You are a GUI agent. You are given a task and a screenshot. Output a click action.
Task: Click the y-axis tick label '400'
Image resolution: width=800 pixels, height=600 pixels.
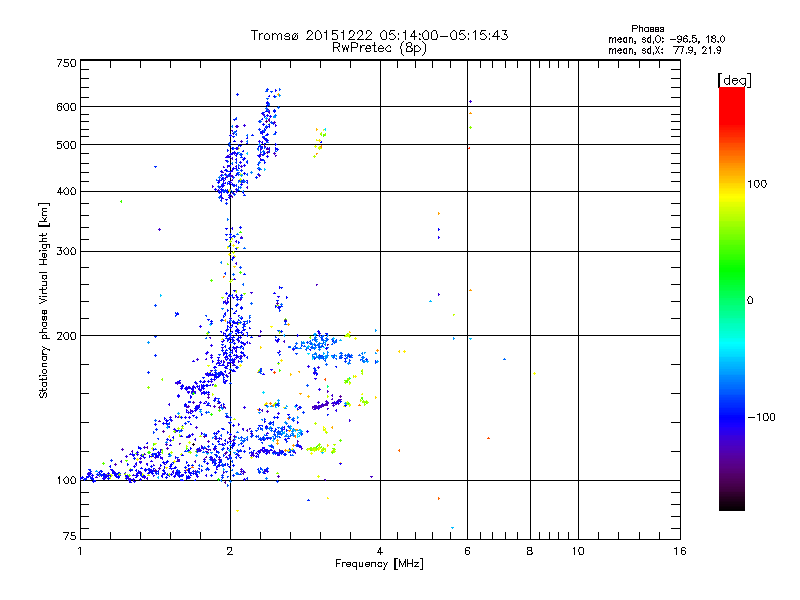click(66, 191)
